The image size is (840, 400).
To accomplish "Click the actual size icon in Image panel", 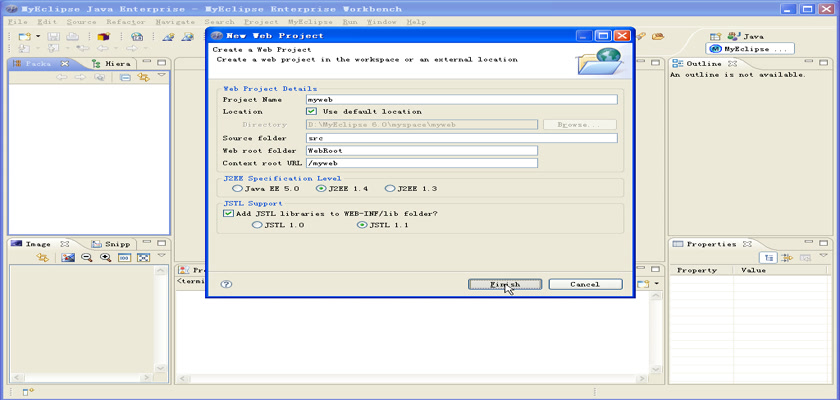I will [x=124, y=258].
